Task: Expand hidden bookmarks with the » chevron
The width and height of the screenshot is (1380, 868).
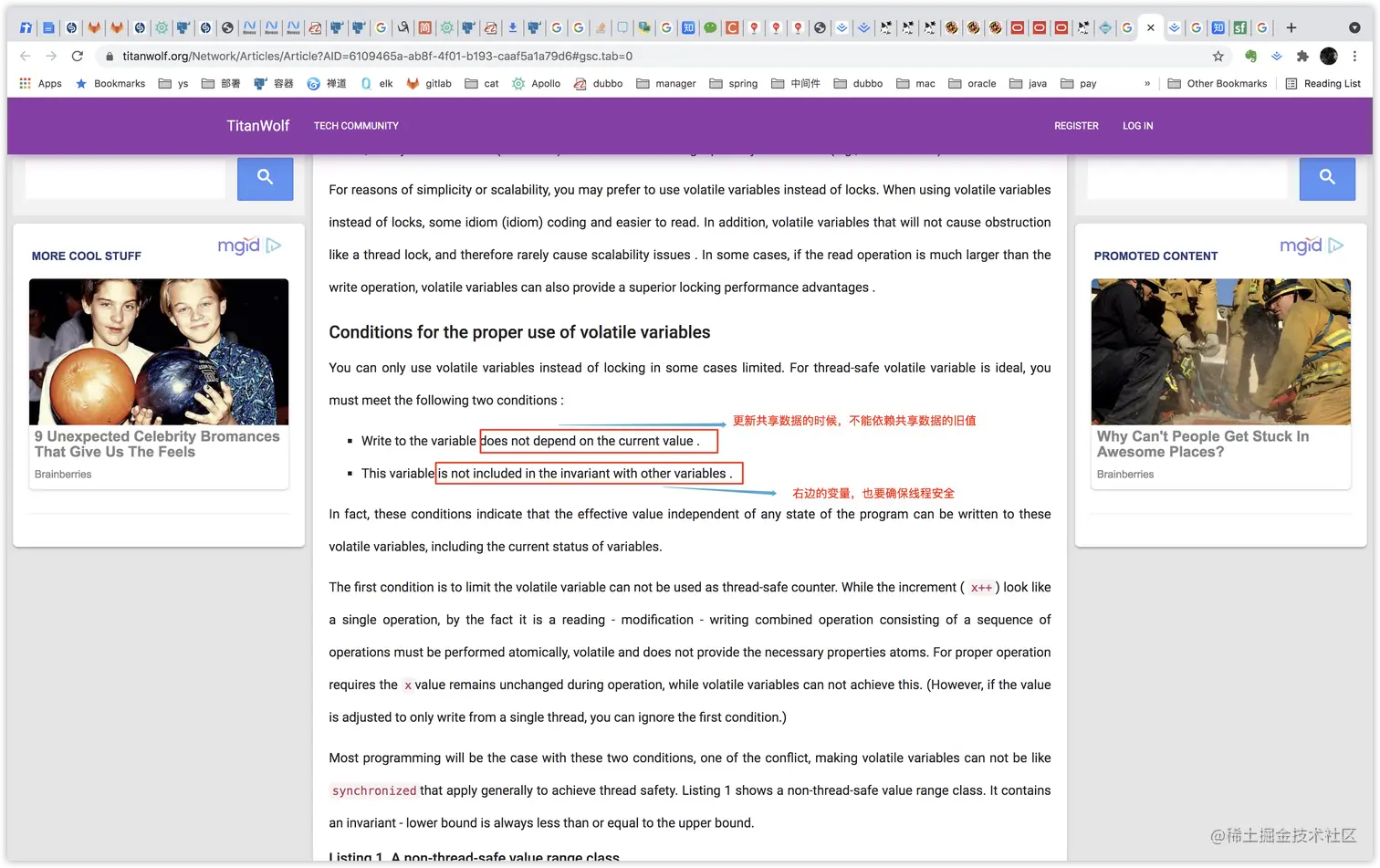Action: pyautogui.click(x=1147, y=83)
